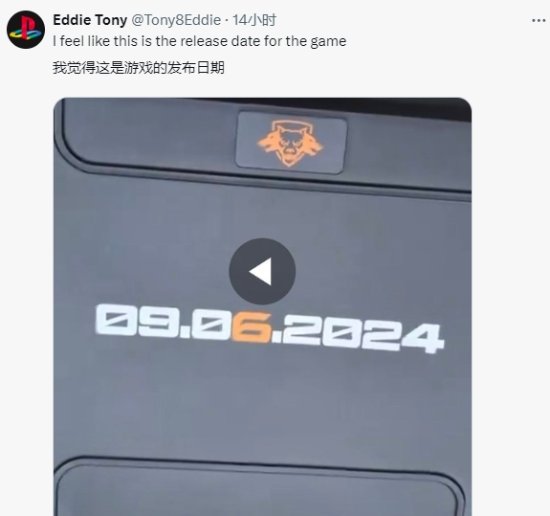The width and height of the screenshot is (550, 516).
Task: Open the three-dot more options menu
Action: point(538,21)
